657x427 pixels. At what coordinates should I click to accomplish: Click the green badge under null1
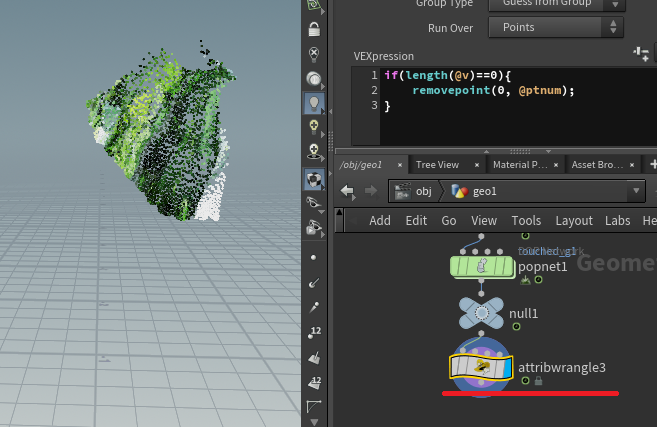(x=516, y=326)
